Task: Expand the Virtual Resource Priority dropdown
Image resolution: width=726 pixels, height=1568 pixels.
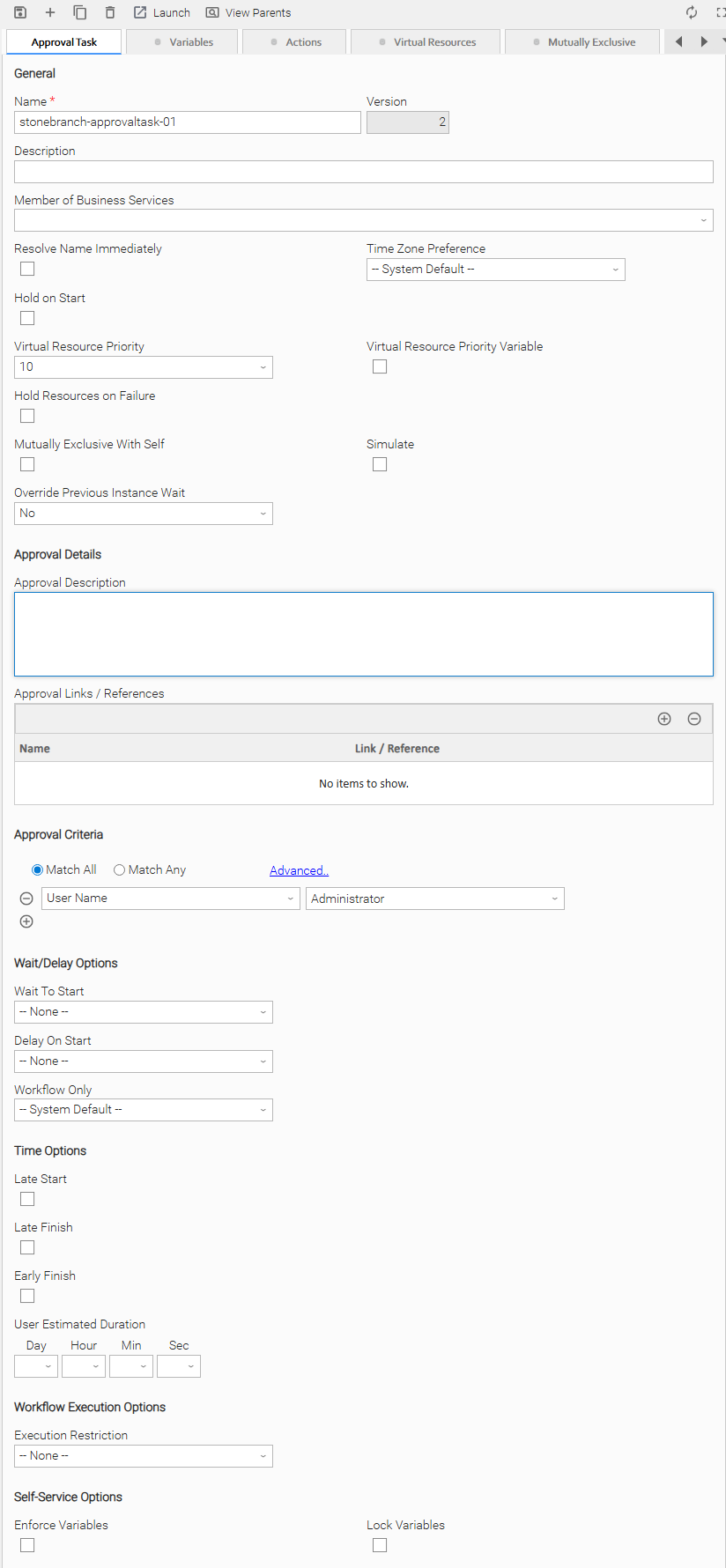Action: [x=144, y=367]
